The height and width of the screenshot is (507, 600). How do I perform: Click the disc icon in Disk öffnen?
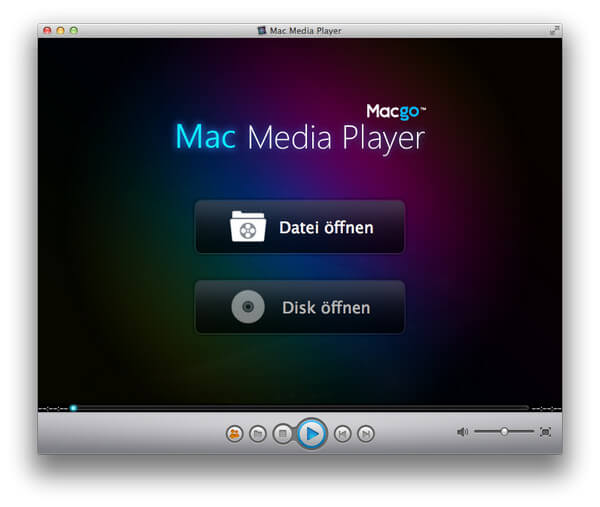point(248,307)
